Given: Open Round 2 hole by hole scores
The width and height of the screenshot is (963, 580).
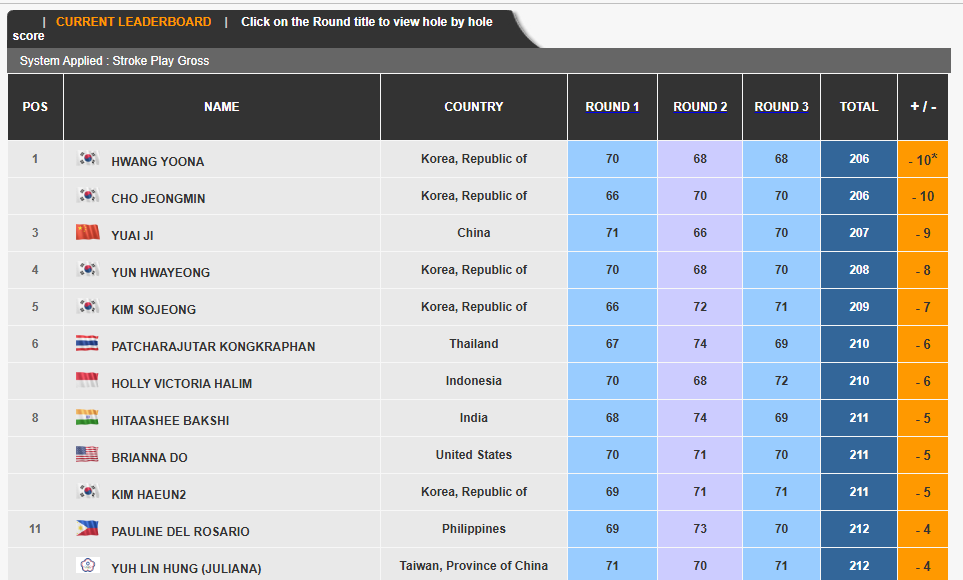Looking at the screenshot, I should click(x=700, y=107).
